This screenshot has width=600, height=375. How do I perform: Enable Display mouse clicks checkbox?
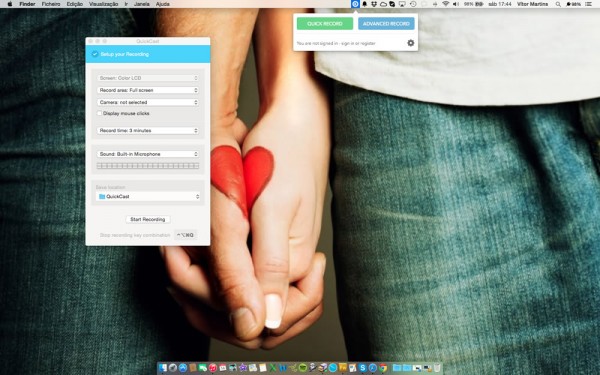point(99,113)
